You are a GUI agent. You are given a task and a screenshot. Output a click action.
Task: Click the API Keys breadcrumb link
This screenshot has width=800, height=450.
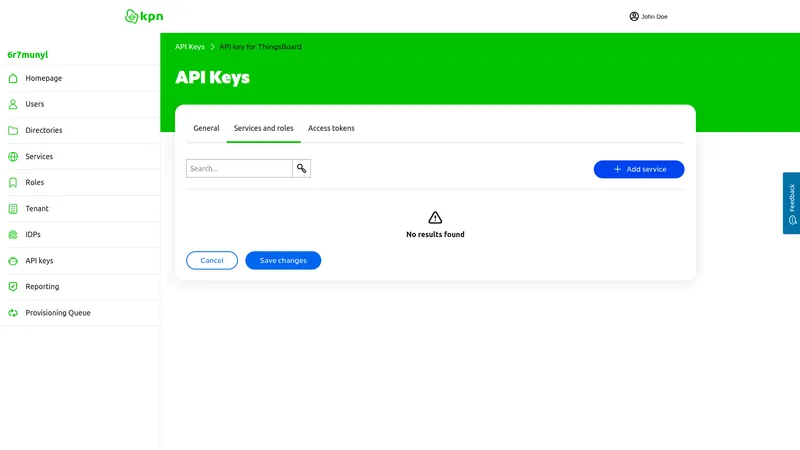tap(190, 46)
